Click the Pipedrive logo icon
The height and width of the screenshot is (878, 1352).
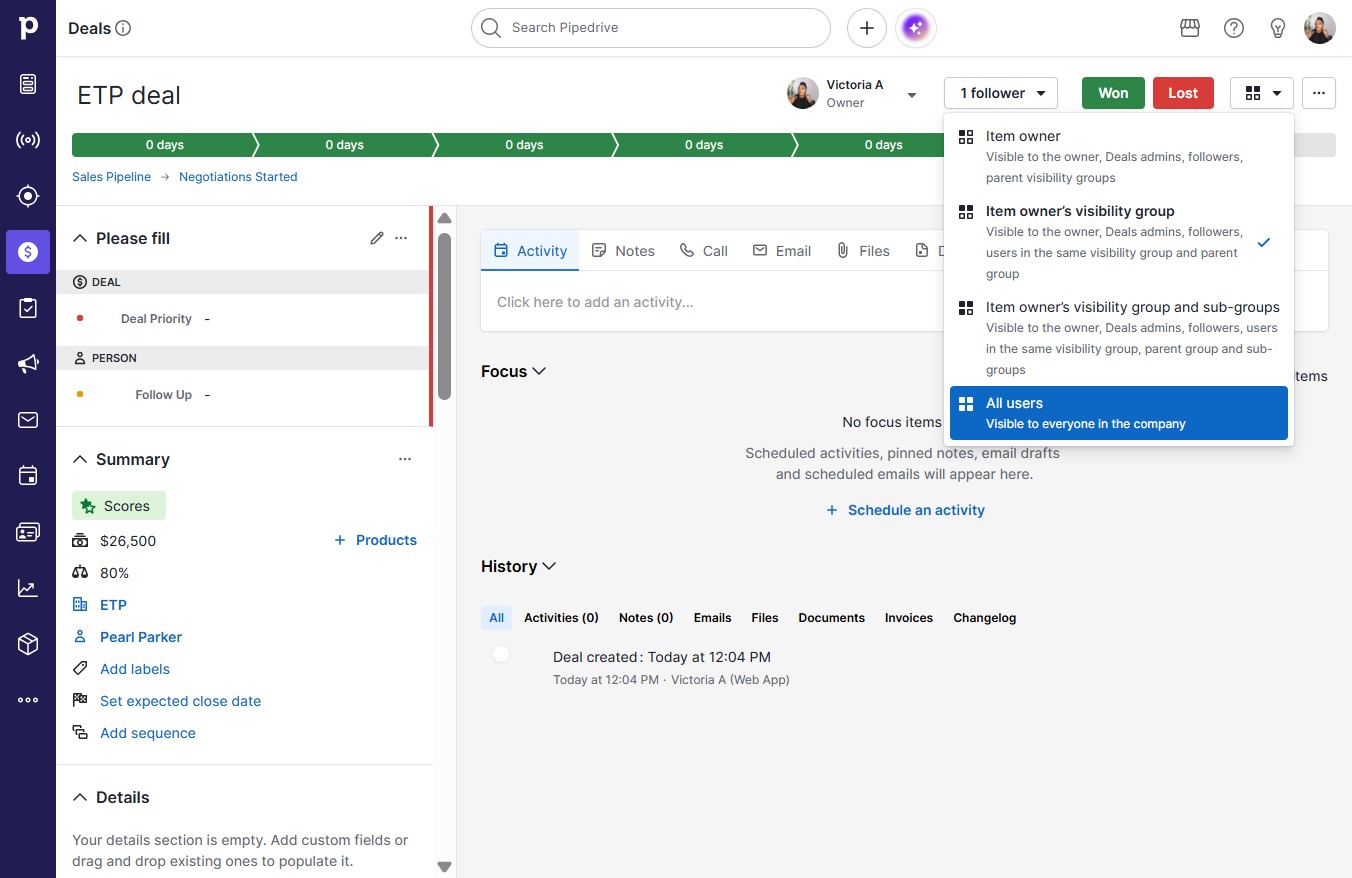28,28
